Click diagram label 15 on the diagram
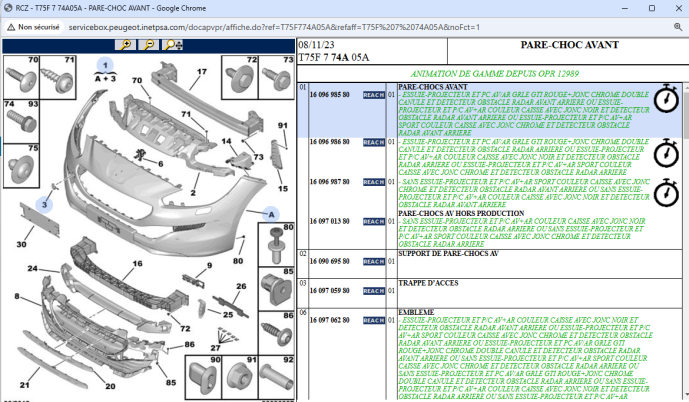Viewport: 689px width, 402px height. coord(283,188)
